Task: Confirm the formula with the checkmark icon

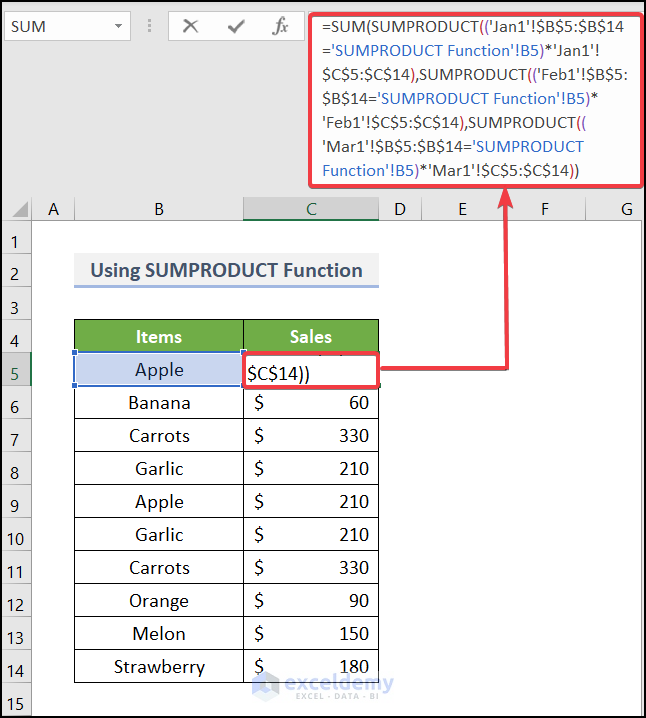Action: tap(236, 26)
